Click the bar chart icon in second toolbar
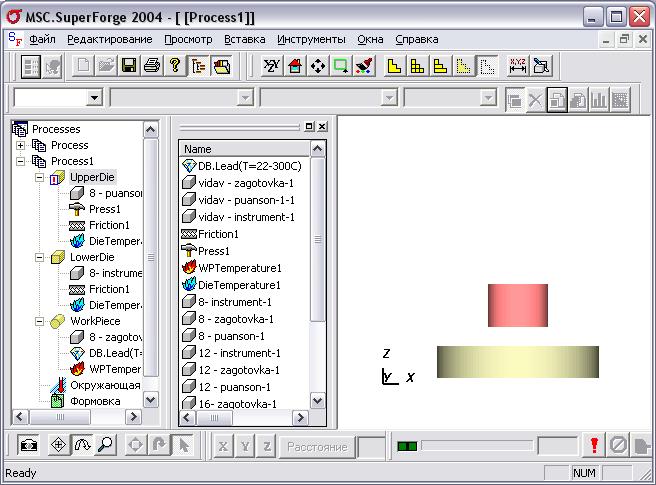 pyautogui.click(x=599, y=100)
